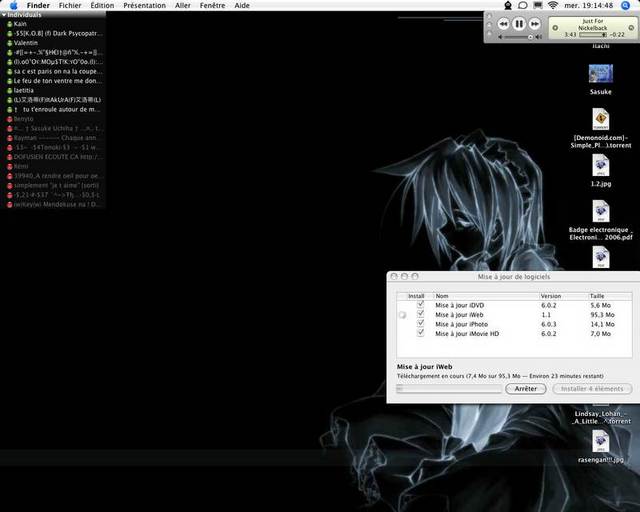The width and height of the screenshot is (640, 512).
Task: Select the Sasuke desktop file icon
Action: coord(600,74)
